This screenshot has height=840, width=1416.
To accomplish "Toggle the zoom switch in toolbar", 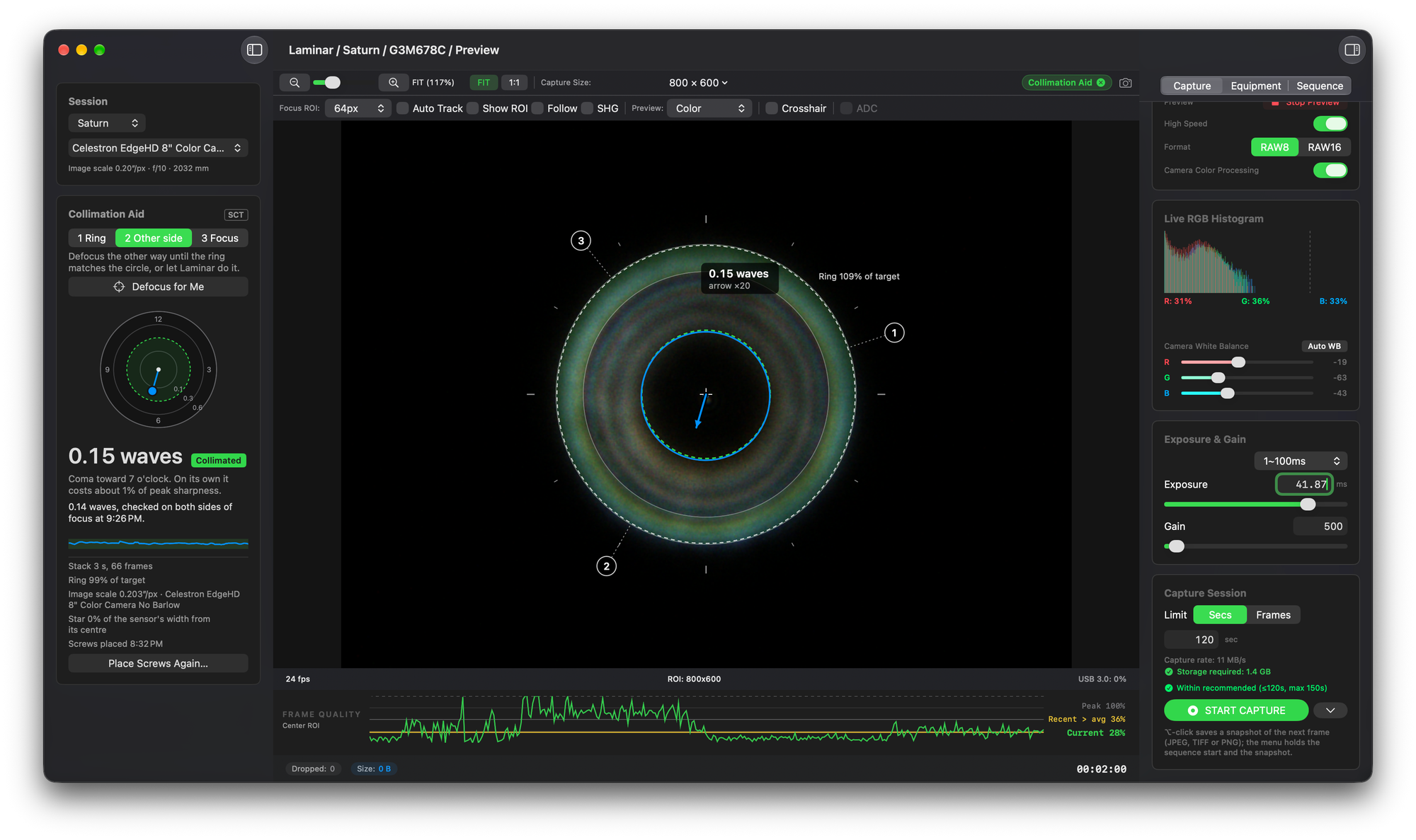I will coord(327,83).
